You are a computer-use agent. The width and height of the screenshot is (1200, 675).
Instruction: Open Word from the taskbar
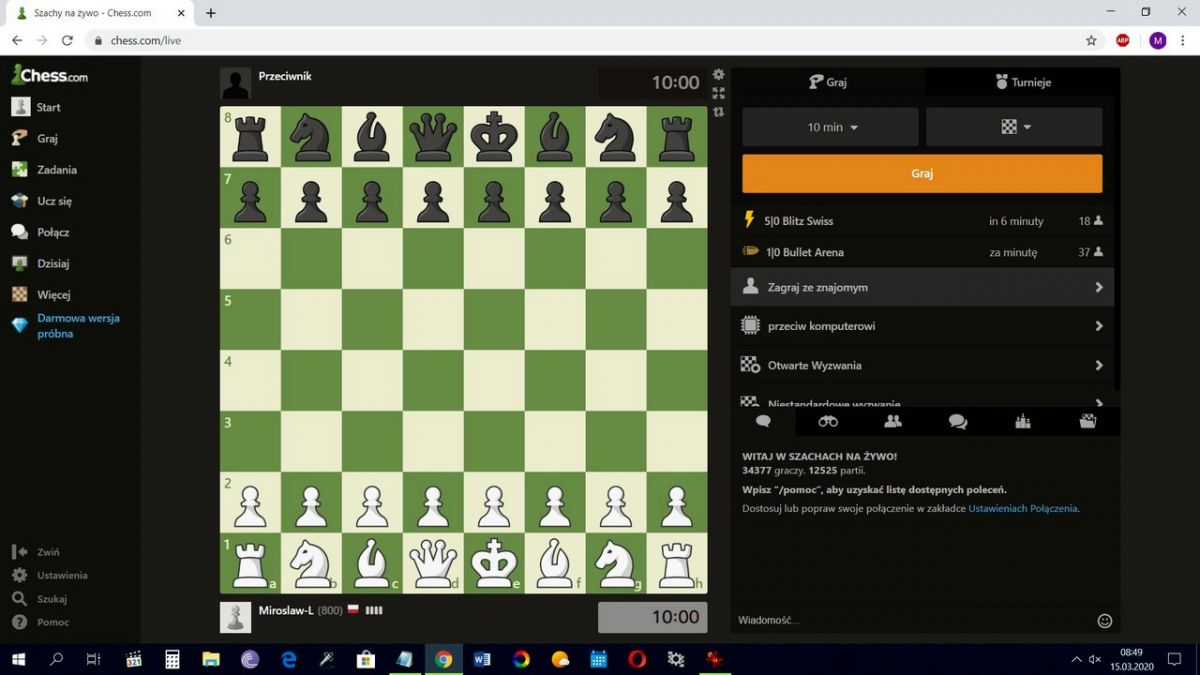coord(482,659)
